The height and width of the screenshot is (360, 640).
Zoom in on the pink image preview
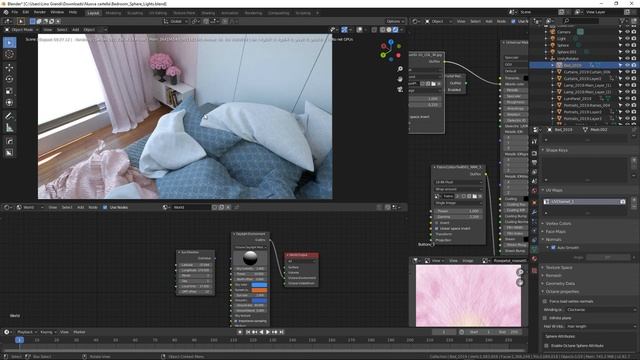click(x=520, y=272)
